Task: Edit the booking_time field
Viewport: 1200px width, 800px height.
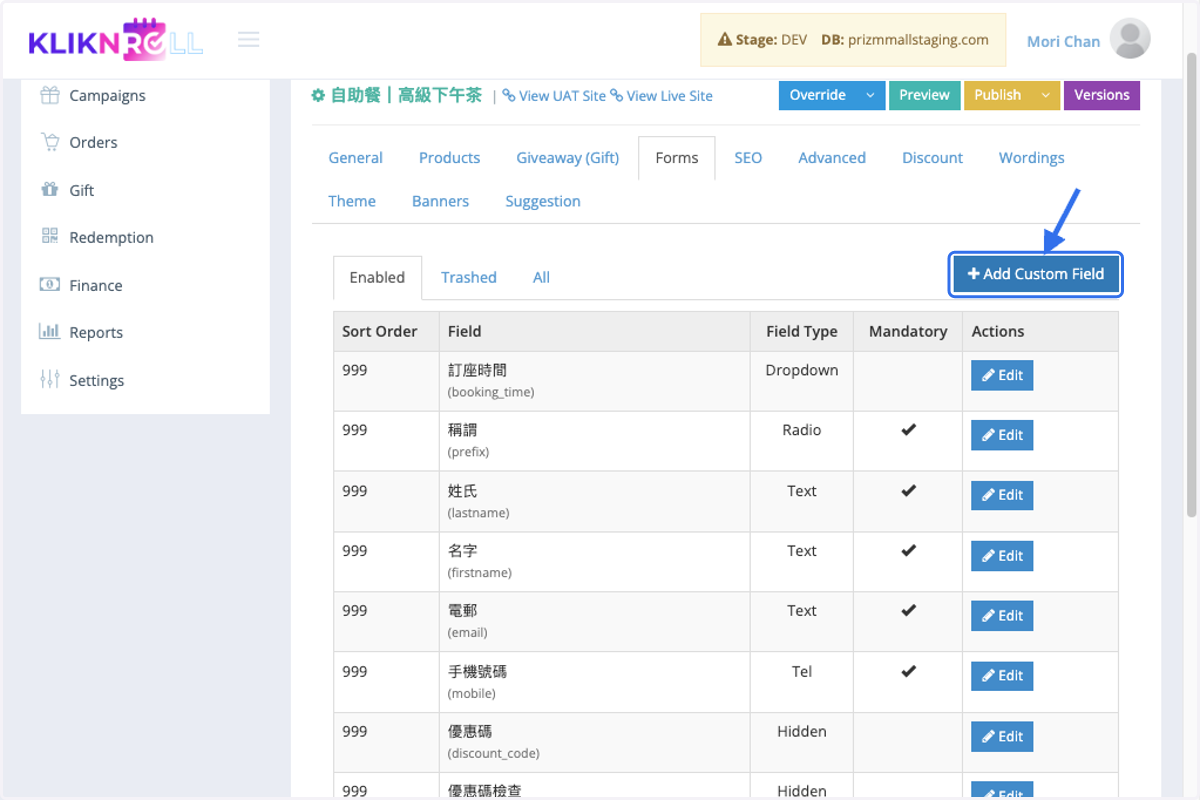Action: (x=1002, y=376)
